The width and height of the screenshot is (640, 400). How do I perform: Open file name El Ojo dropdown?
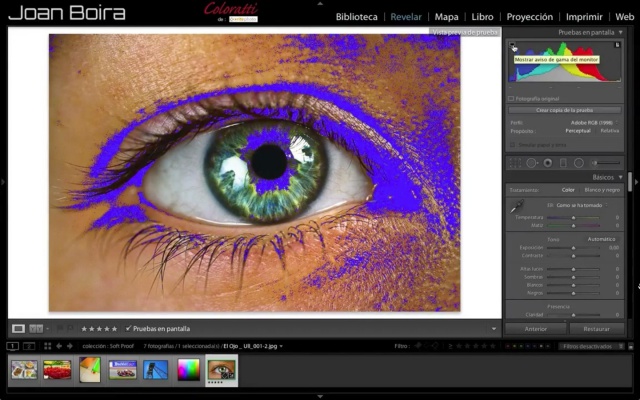coord(253,346)
